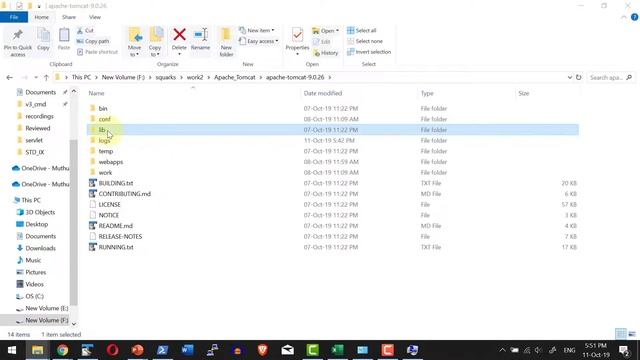Screen dimensions: 640x360
Task: Click the Search box
Action: tap(610, 77)
